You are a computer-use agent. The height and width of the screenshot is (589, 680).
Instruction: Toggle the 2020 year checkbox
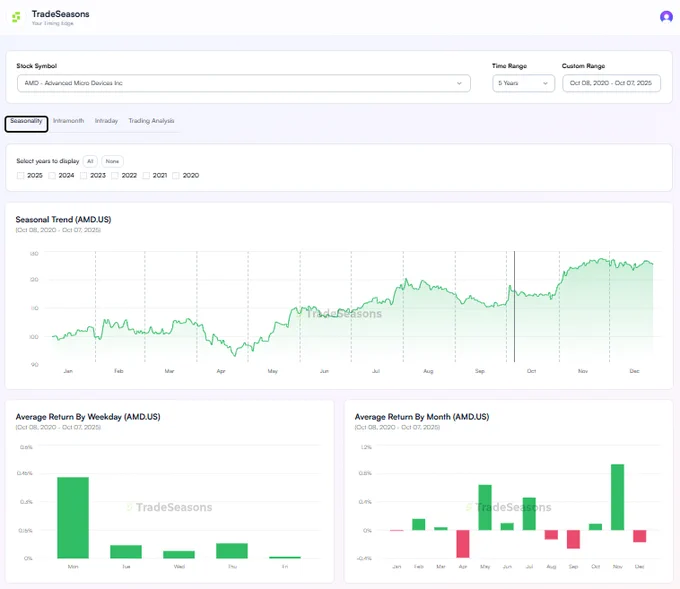click(176, 175)
